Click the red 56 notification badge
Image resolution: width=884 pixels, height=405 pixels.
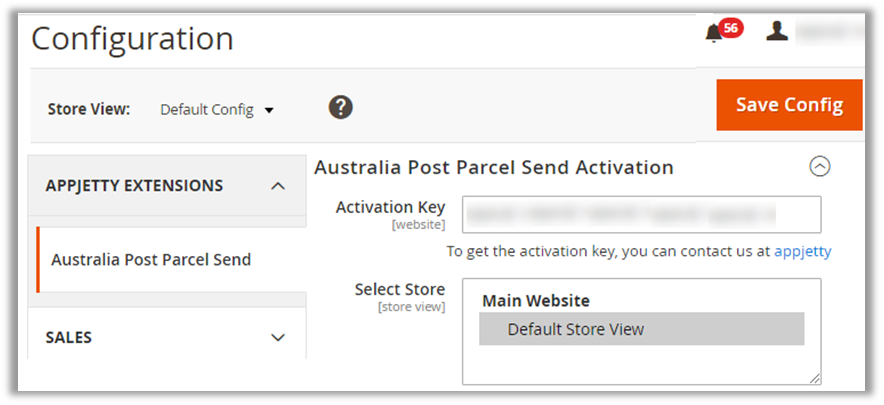click(731, 28)
